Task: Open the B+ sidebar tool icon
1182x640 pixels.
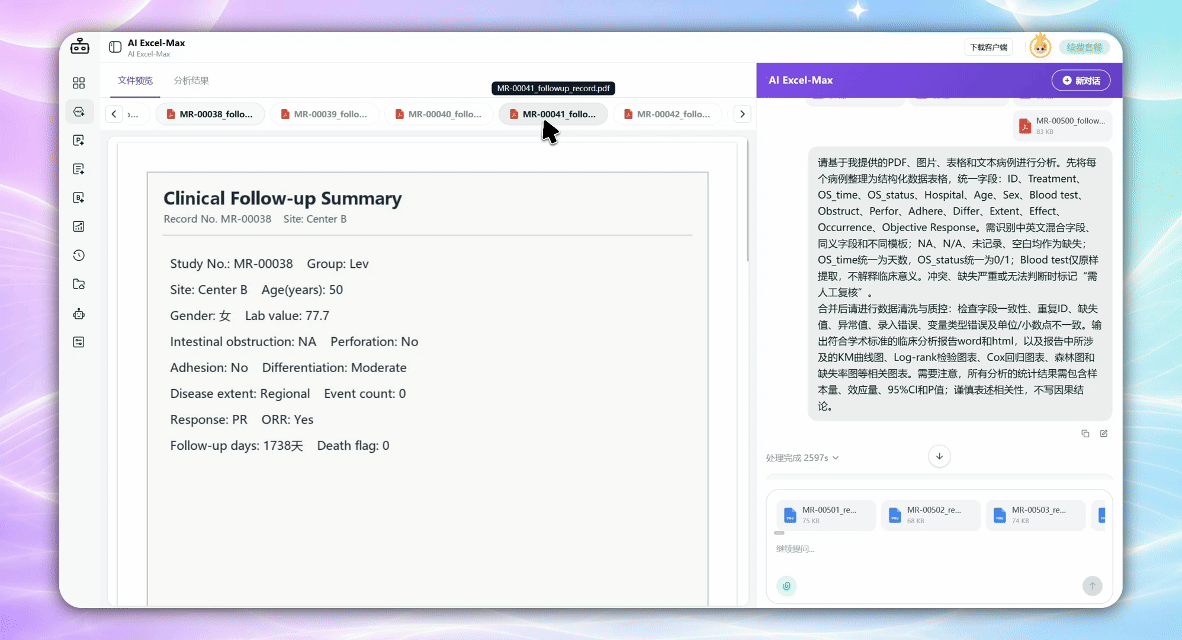Action: 79,198
